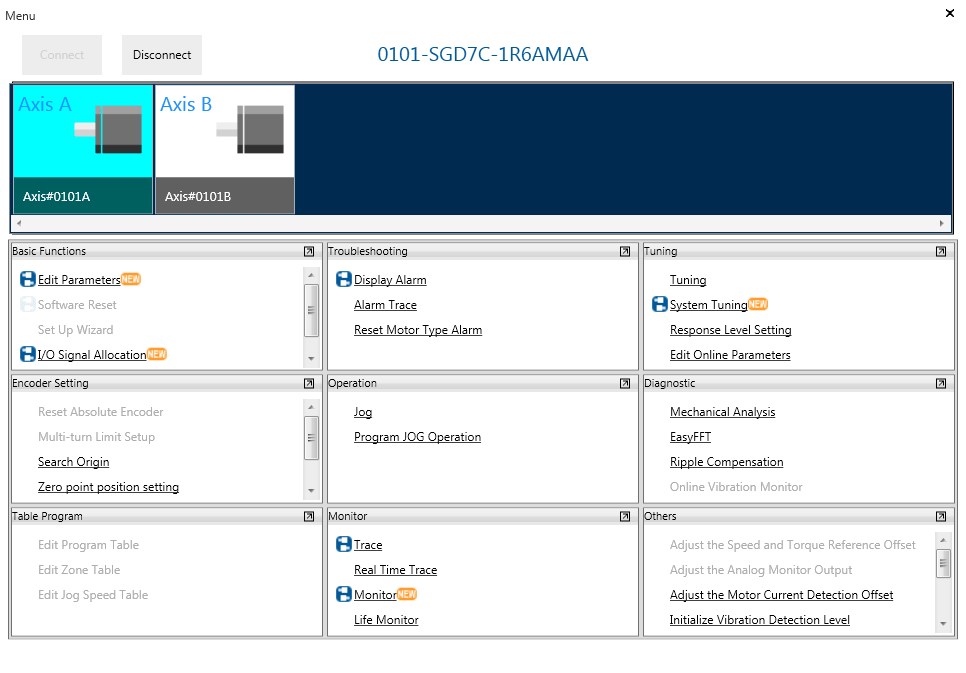Open Response Level Setting
The height and width of the screenshot is (673, 966).
coord(730,330)
